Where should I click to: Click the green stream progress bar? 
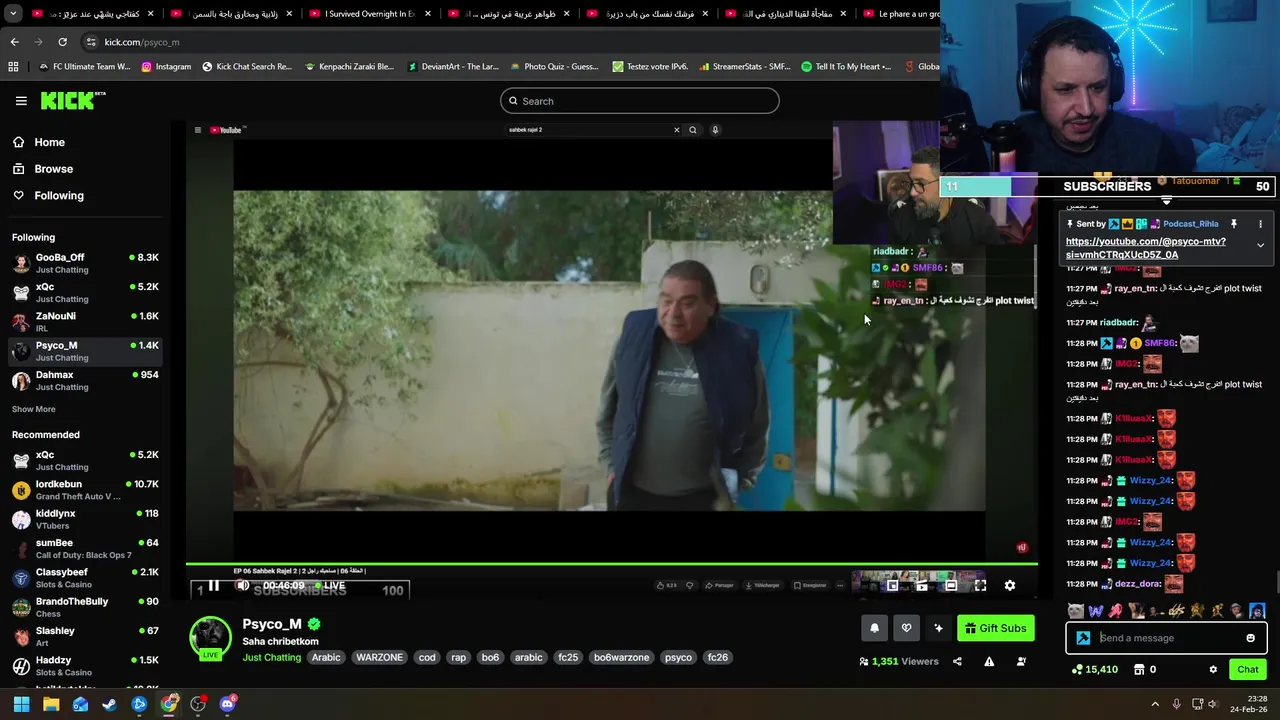611,564
